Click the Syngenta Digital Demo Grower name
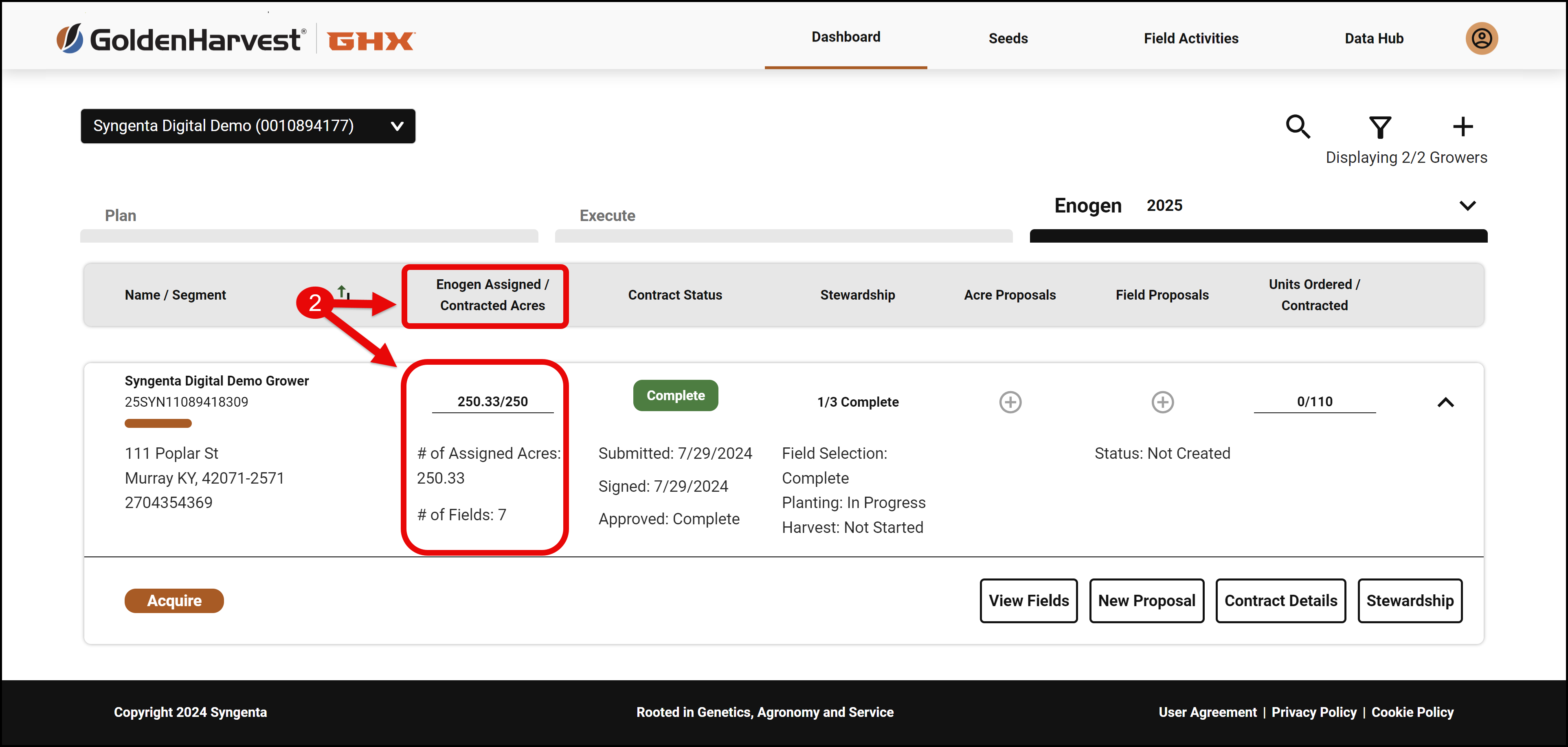The height and width of the screenshot is (747, 1568). point(216,381)
